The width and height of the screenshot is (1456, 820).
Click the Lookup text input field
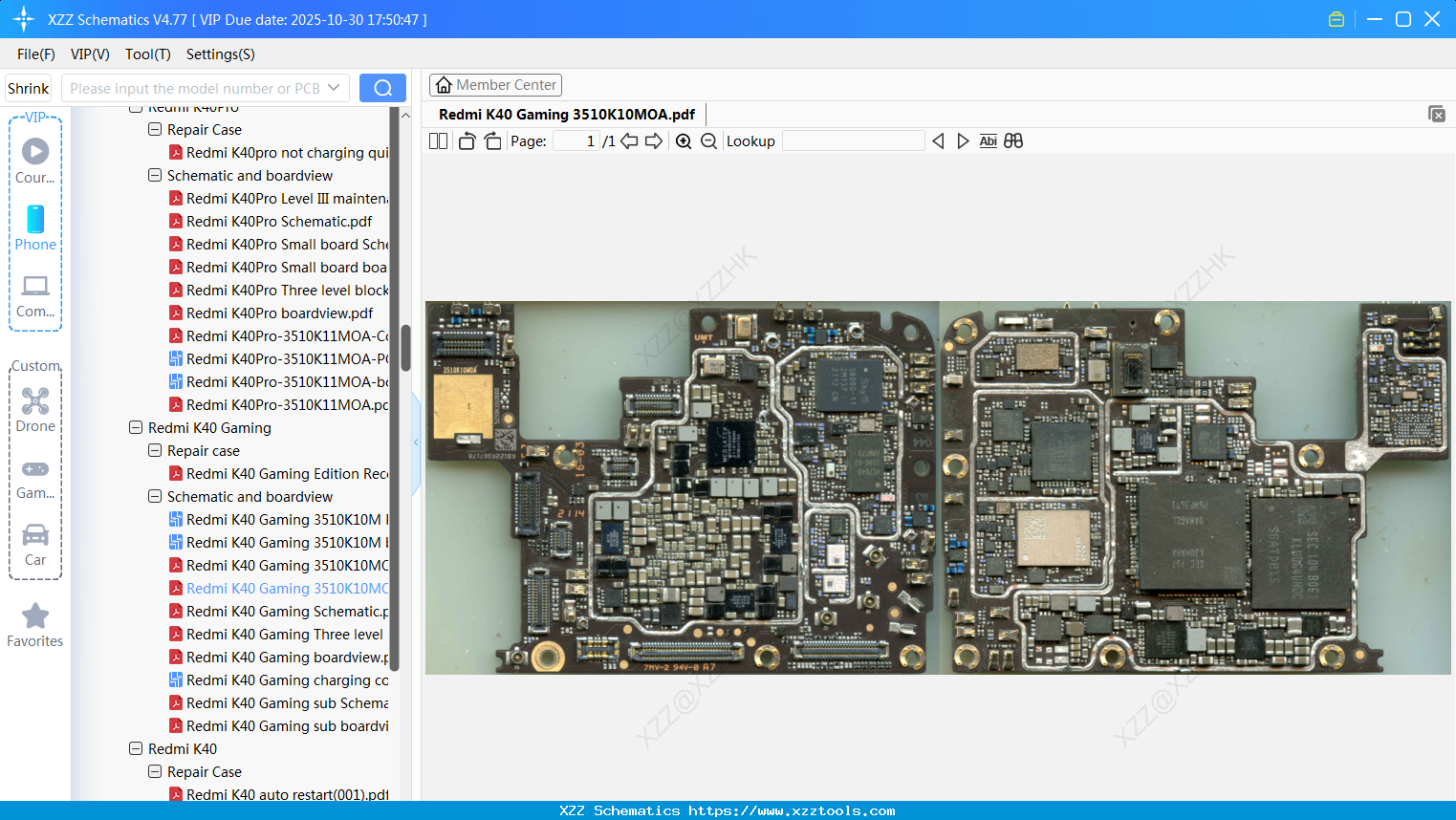(x=853, y=141)
